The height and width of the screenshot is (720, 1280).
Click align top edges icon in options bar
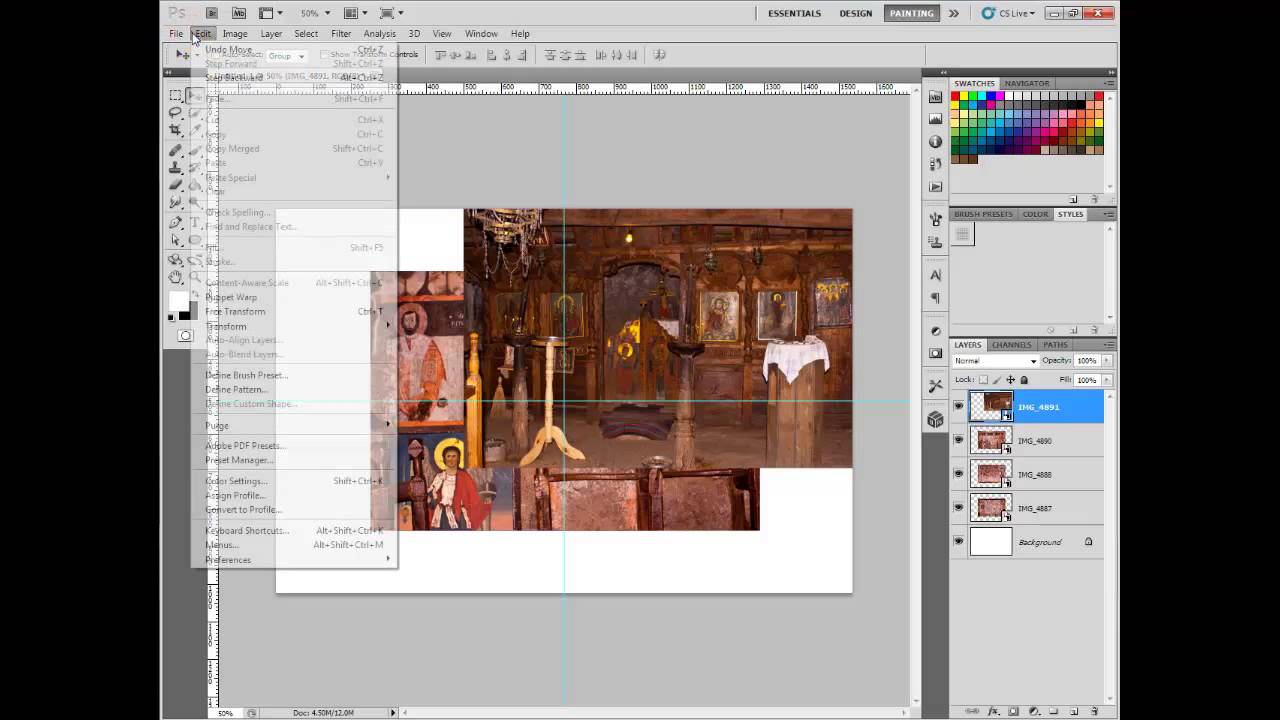point(441,55)
